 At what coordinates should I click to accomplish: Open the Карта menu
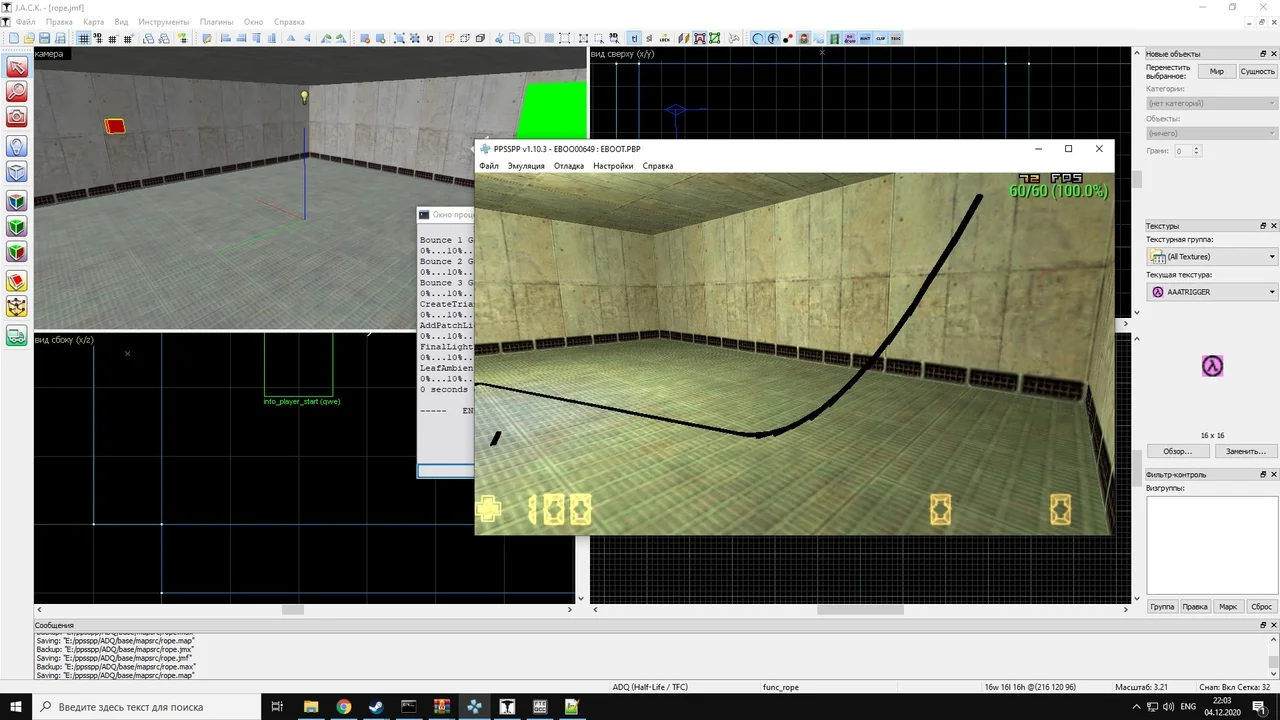(x=93, y=21)
